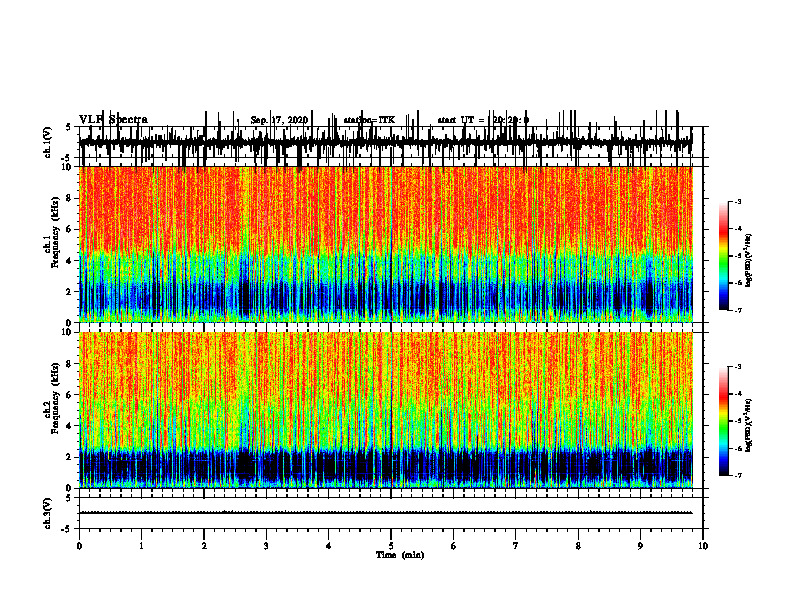Screen dimensions: 792x612
Task: Click the "VLF Spectra" plot title
Action: pyautogui.click(x=113, y=120)
